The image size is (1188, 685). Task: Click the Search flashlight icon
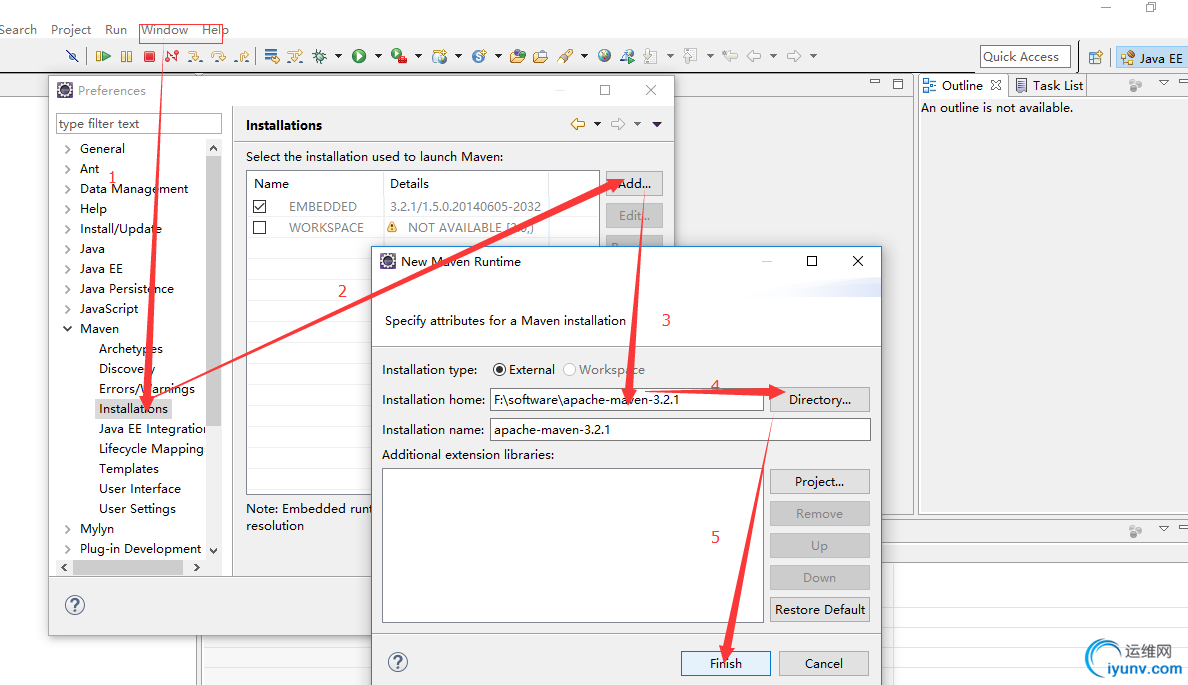[x=564, y=56]
